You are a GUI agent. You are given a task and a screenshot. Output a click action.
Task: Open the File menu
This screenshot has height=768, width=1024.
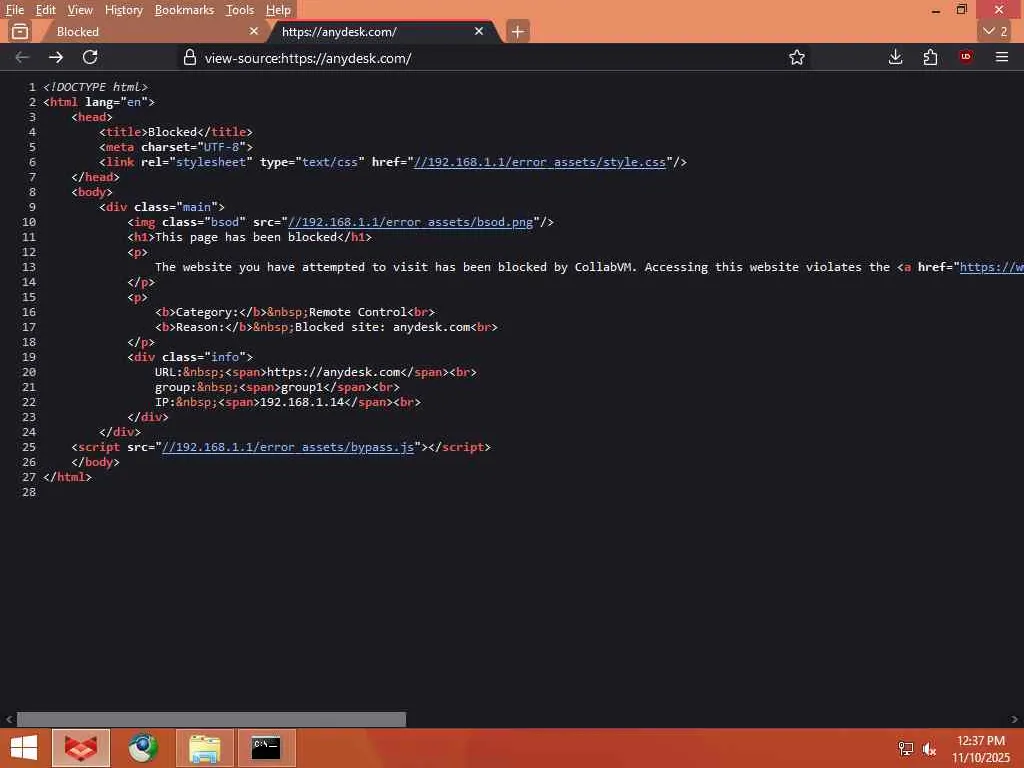14,10
